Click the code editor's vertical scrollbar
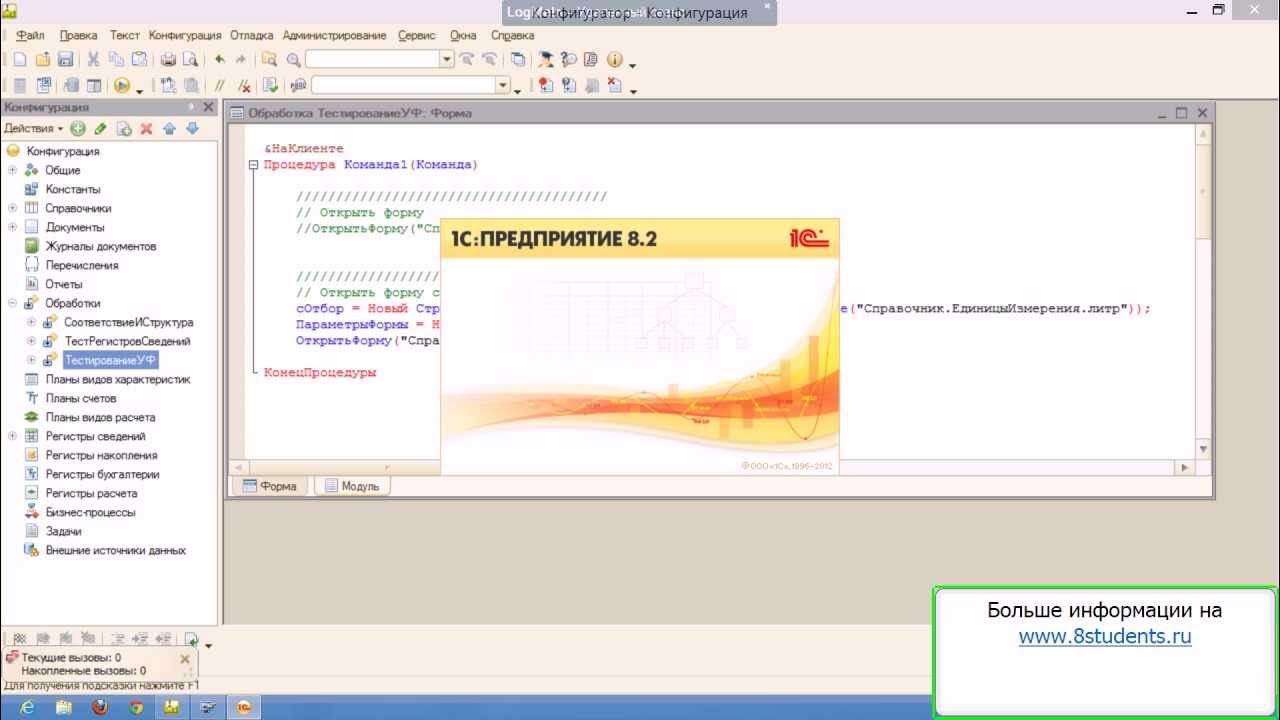The image size is (1280, 720). [x=1203, y=292]
